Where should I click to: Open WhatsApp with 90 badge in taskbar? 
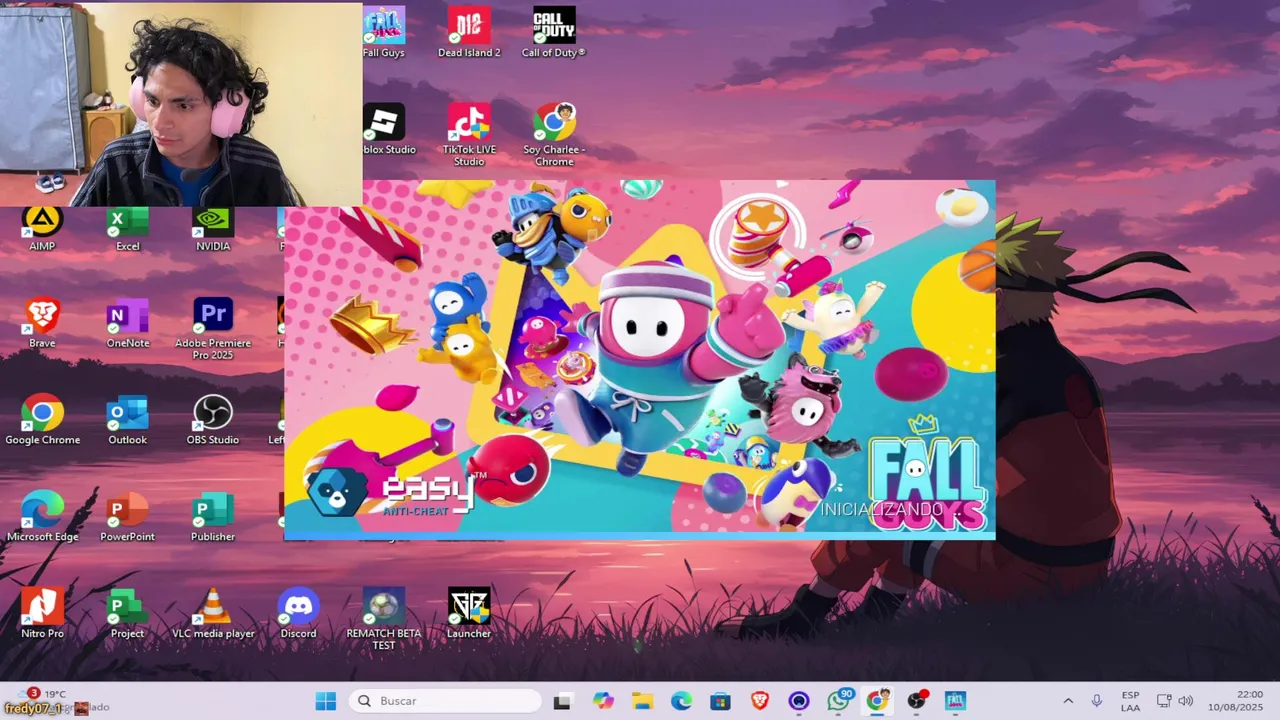[839, 701]
